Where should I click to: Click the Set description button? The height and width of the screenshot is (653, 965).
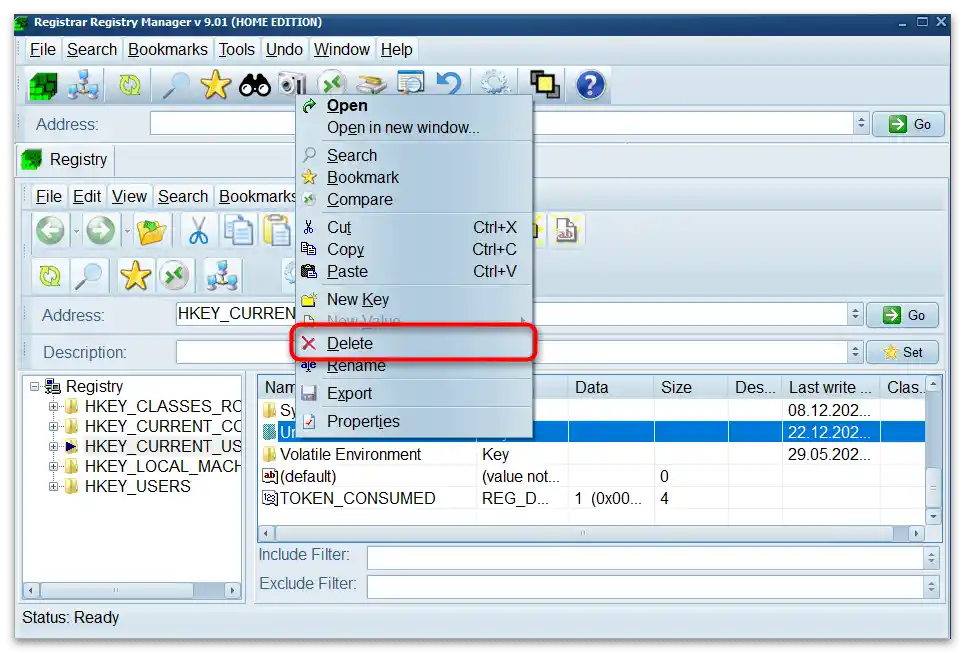[x=902, y=352]
